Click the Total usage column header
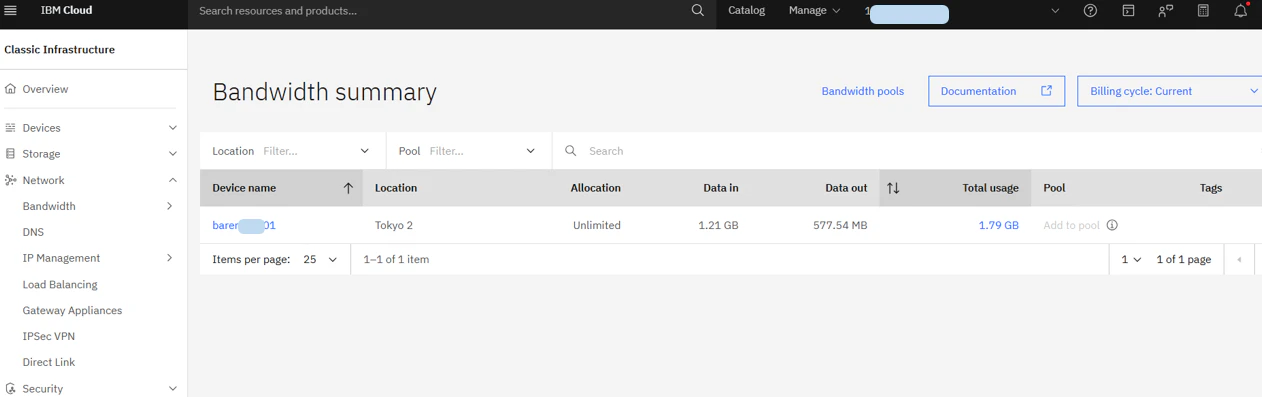 [990, 188]
